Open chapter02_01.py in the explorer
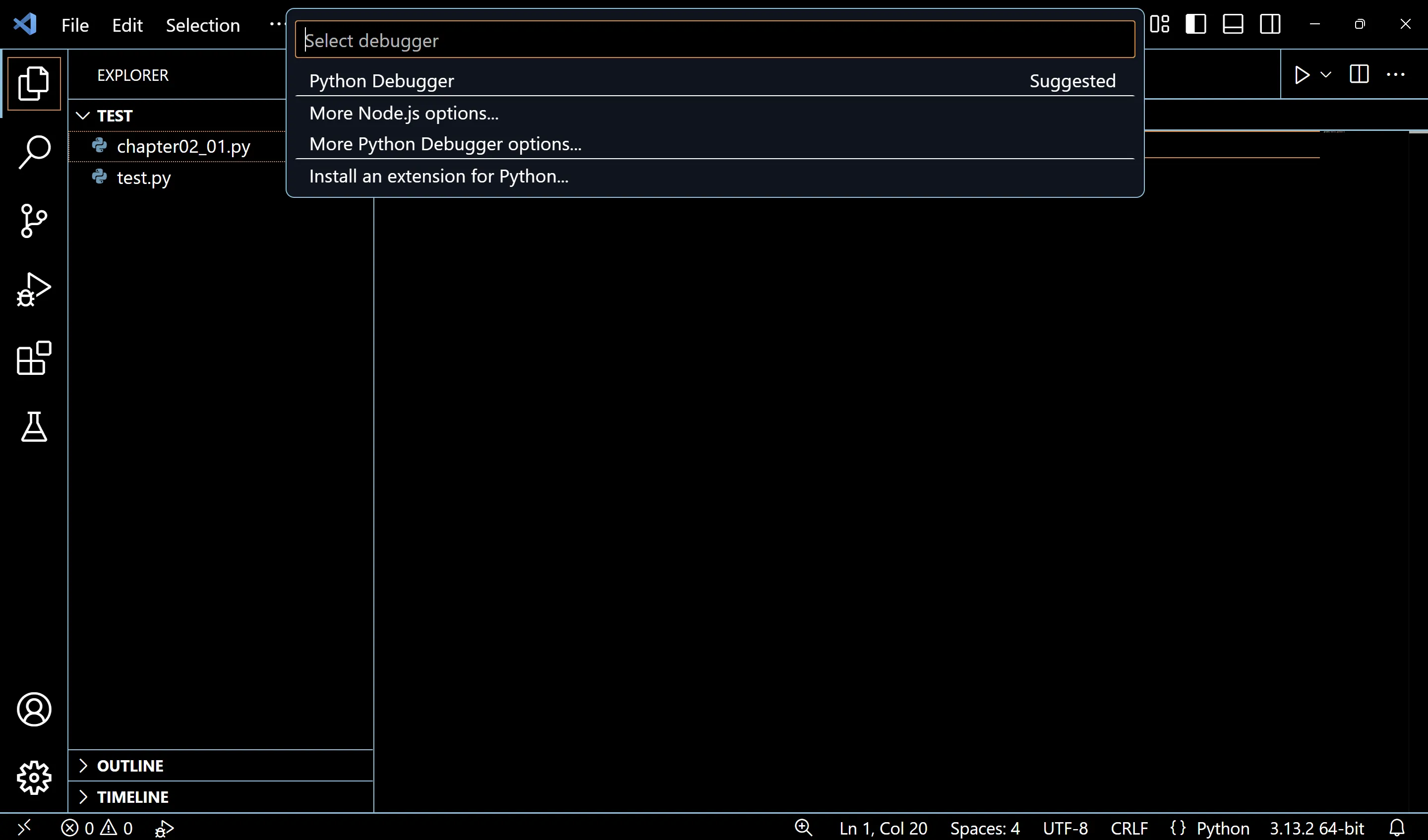The image size is (1428, 840). [x=178, y=147]
